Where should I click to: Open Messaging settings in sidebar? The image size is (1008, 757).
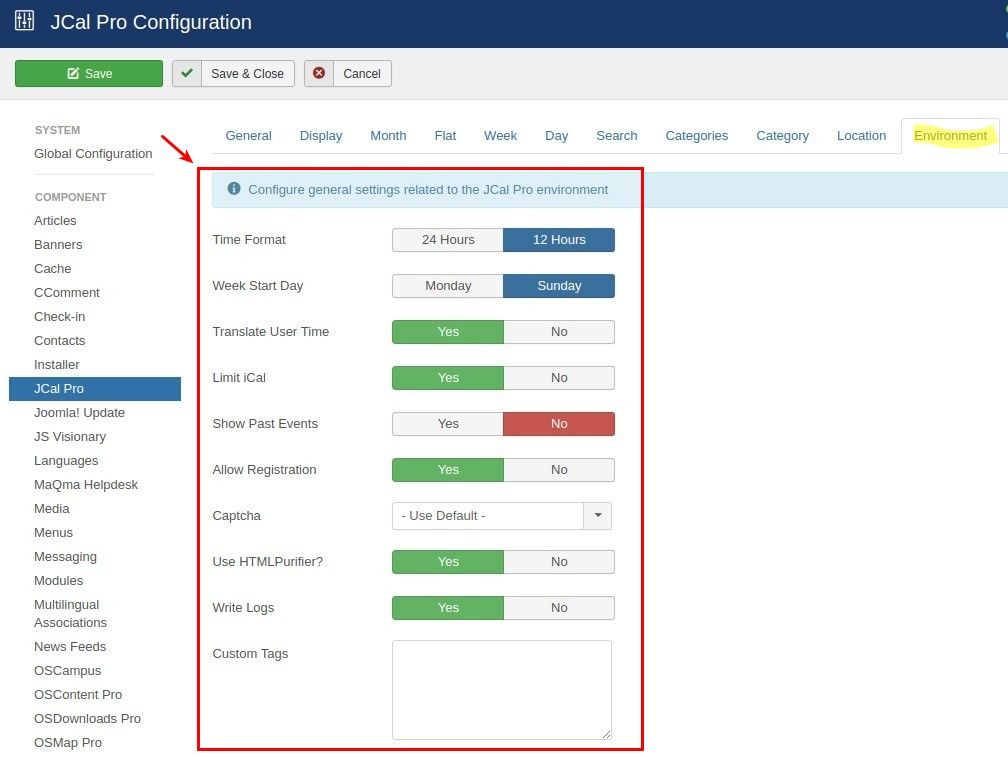(66, 557)
